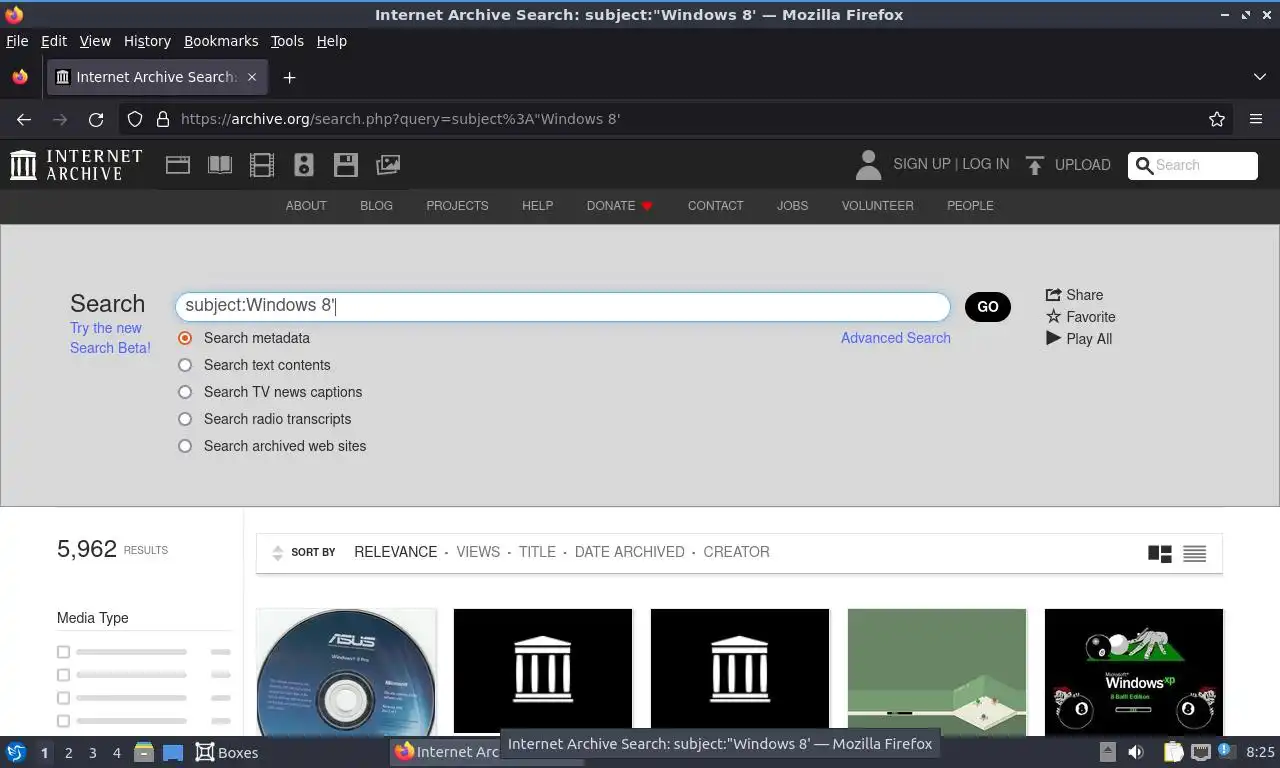
Task: Select Search text contents option
Action: [185, 365]
